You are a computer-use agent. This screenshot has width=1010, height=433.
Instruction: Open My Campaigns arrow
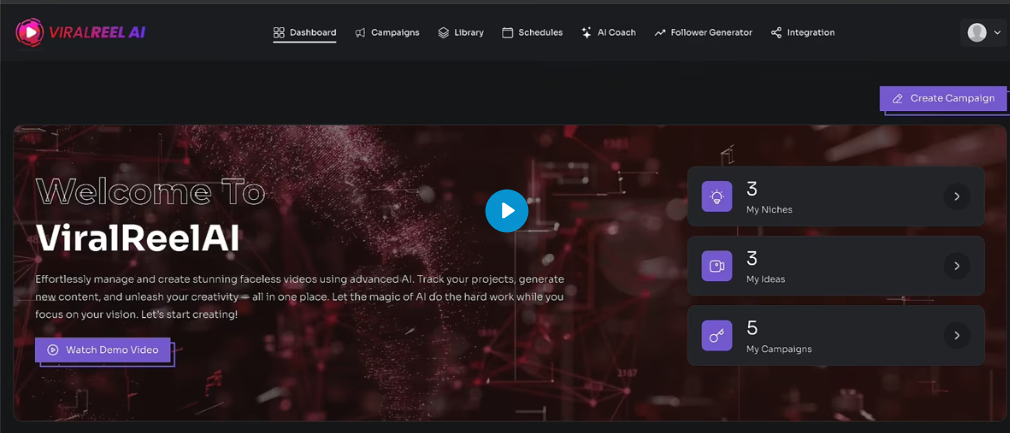[957, 335]
